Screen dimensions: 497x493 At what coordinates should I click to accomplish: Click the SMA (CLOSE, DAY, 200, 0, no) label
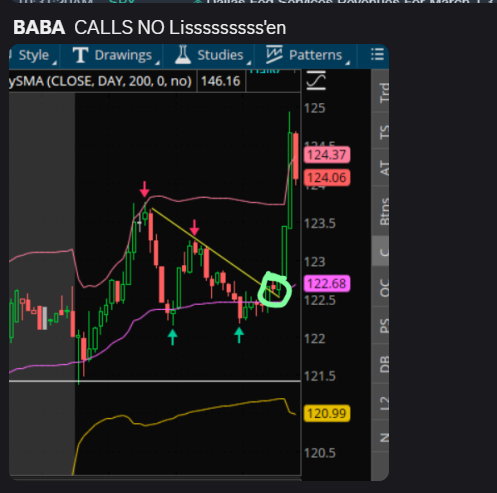100,81
